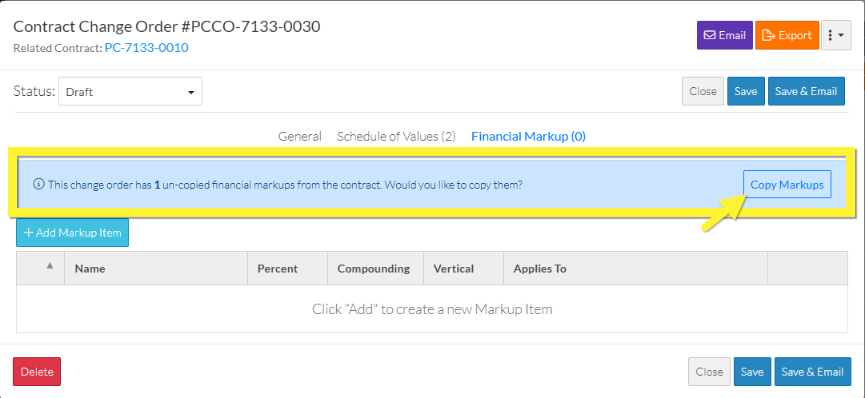
Task: Click the bottom Save & Email button
Action: point(813,372)
